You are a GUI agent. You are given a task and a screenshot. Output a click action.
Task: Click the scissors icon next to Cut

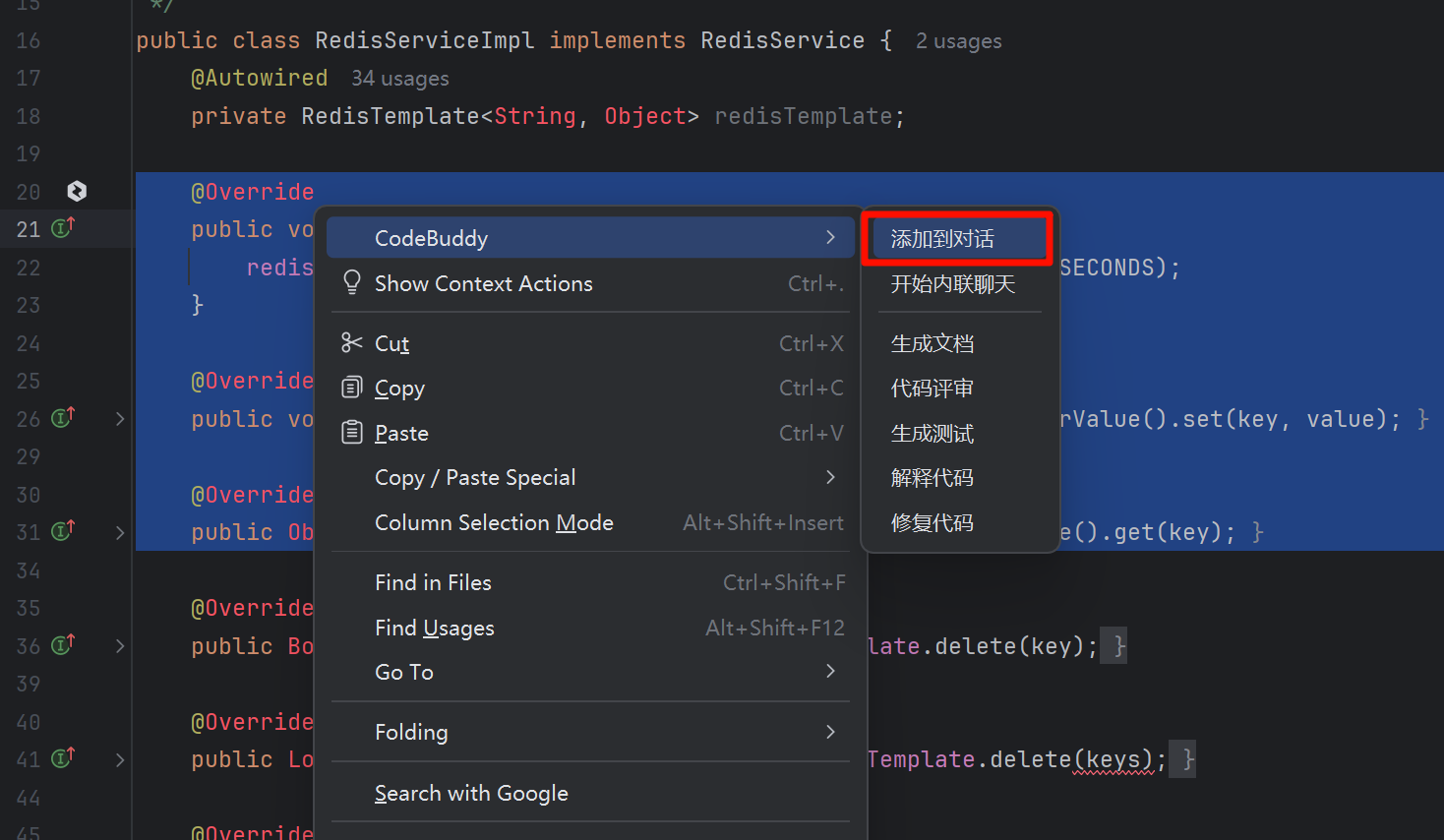(352, 342)
